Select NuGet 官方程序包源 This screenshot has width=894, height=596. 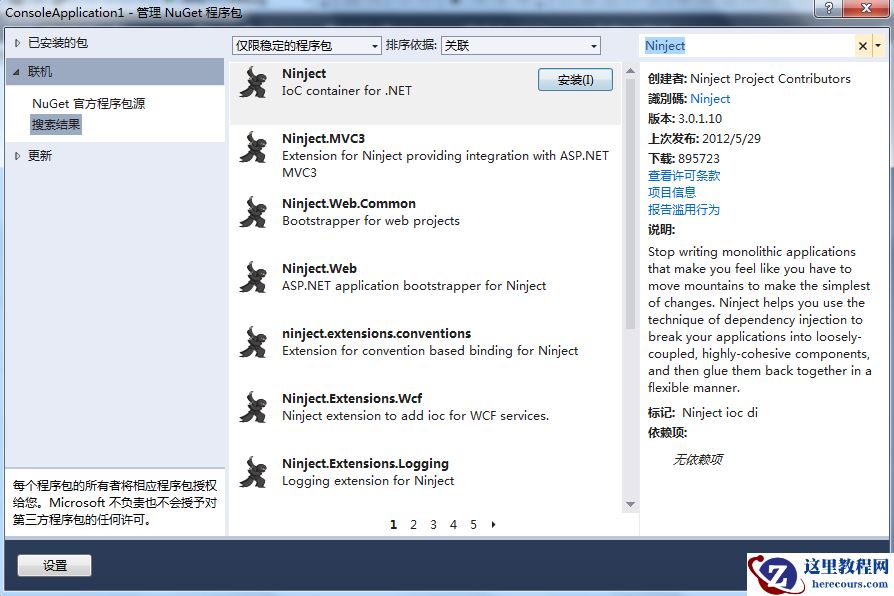click(88, 104)
